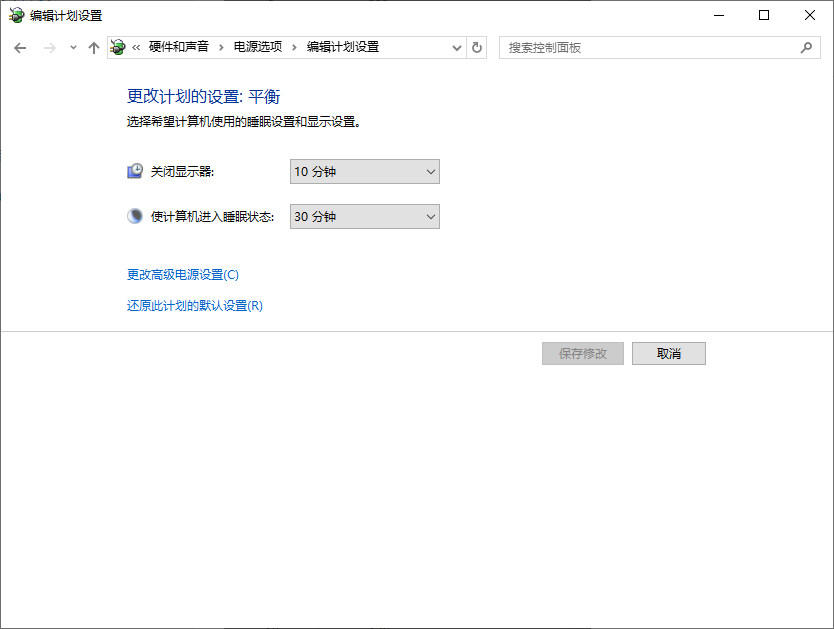This screenshot has width=834, height=629.
Task: Click the monitor icon next to 关闭显示器
Action: [134, 170]
